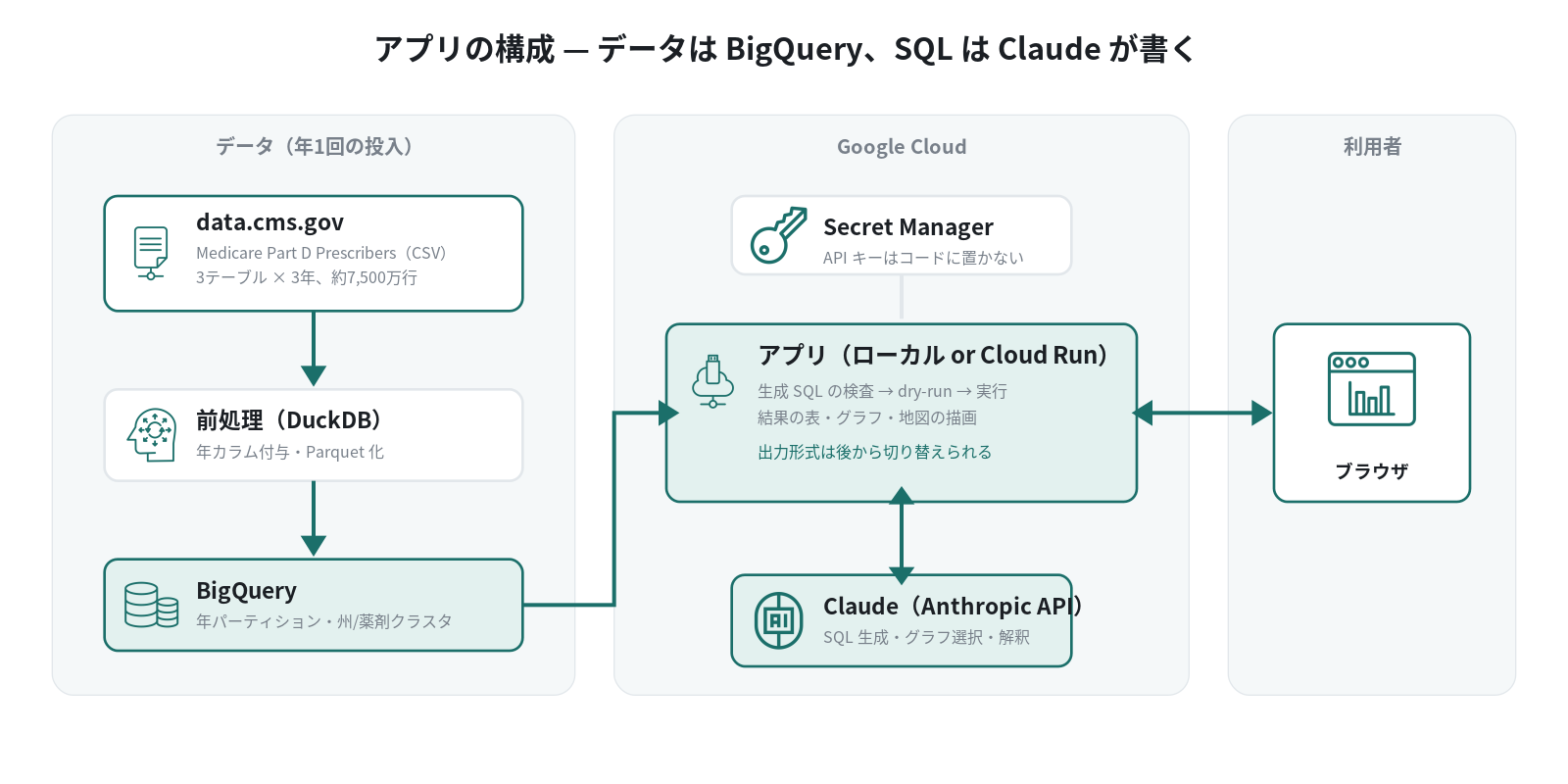Click the 'ブラウザ' label
The height and width of the screenshot is (784, 1568).
click(x=1372, y=471)
